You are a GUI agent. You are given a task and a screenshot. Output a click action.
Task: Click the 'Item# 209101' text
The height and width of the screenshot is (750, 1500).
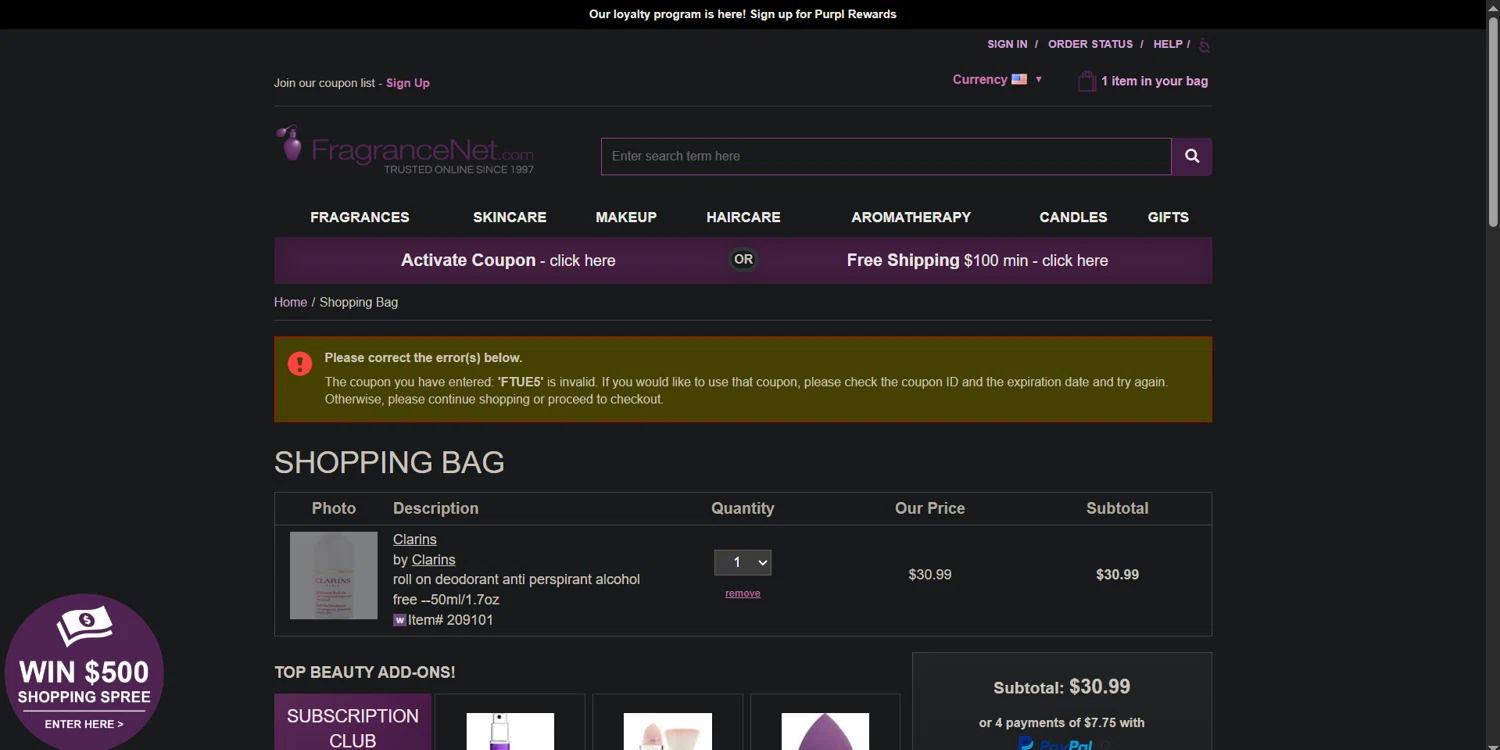coord(450,620)
